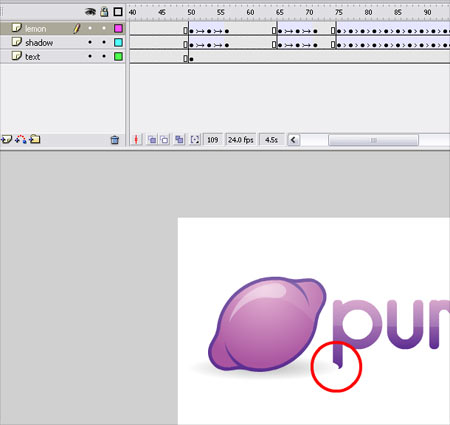Click frame 55 on the timeline ruler

221,12
